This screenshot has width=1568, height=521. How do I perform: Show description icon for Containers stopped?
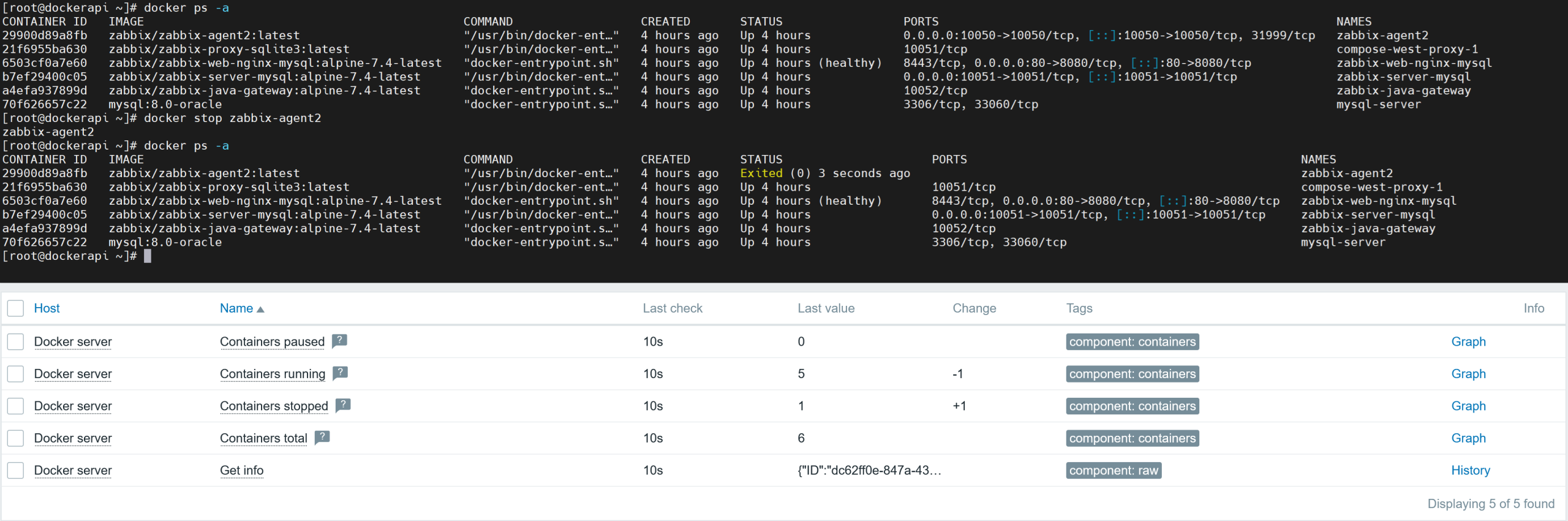[343, 405]
